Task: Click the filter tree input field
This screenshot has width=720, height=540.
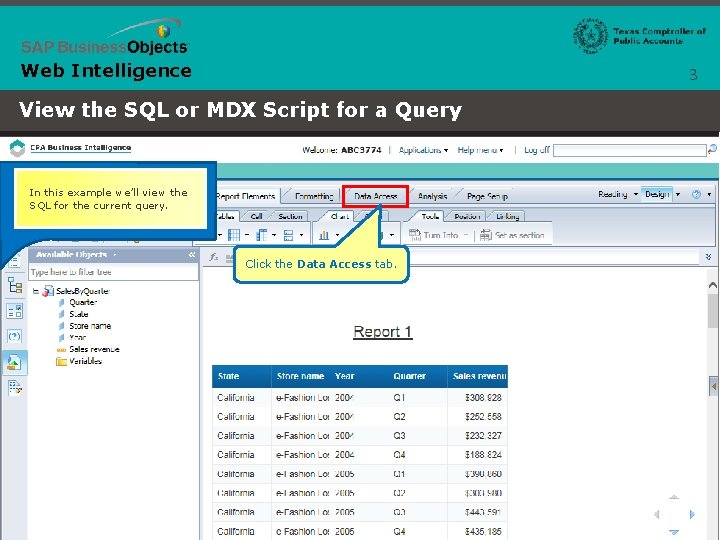Action: tap(114, 272)
